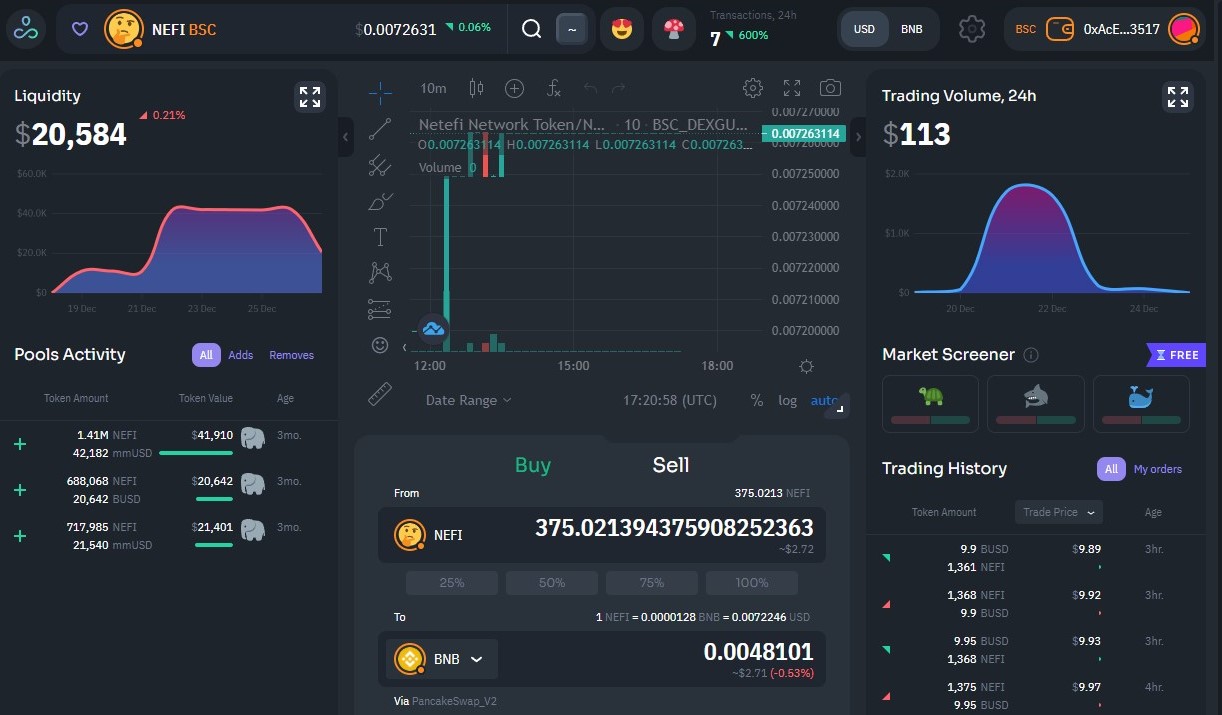Filter pools activity by Adds
The height and width of the screenshot is (715, 1222).
[x=241, y=355]
